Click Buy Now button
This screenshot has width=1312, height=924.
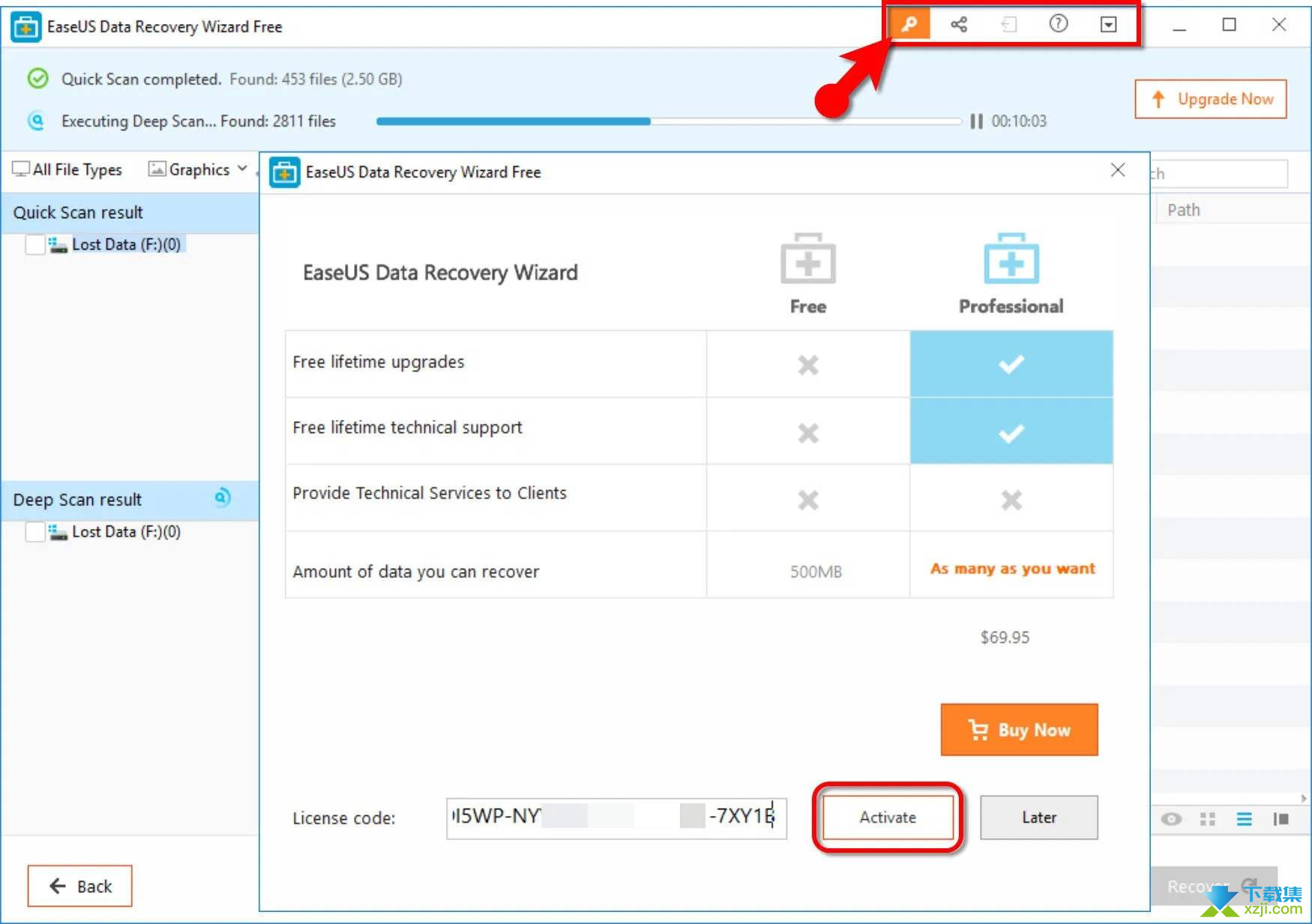(x=1020, y=729)
